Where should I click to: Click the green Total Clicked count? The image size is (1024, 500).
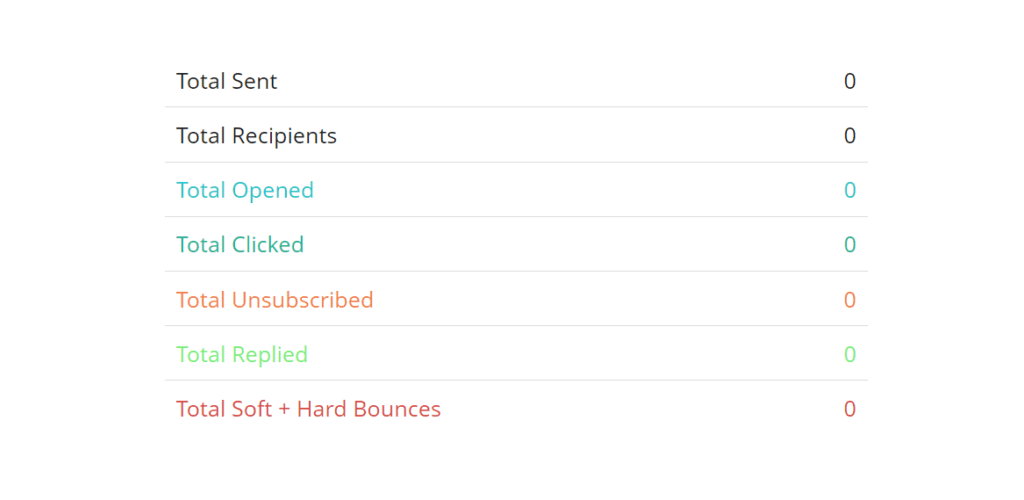coord(849,245)
